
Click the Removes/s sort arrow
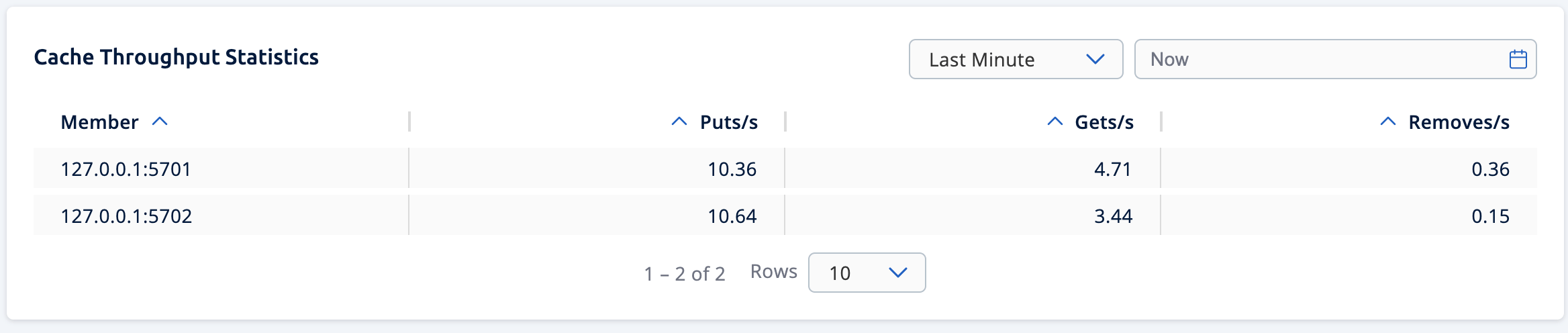[1387, 122]
